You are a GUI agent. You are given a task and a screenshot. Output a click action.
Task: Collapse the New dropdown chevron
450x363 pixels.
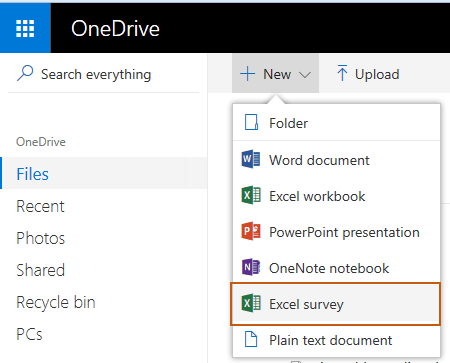point(305,75)
